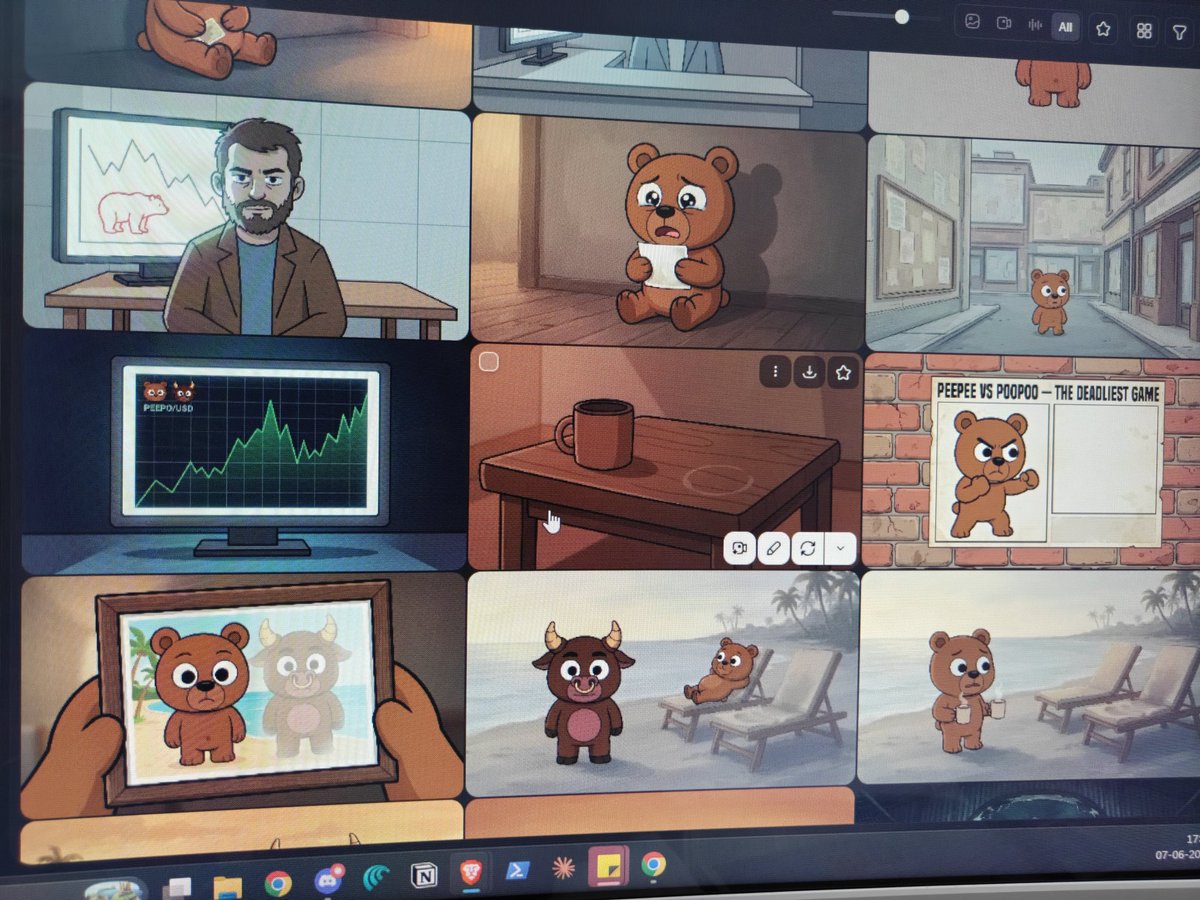This screenshot has width=1200, height=900.
Task: Open Discord from the taskbar
Action: coord(328,880)
